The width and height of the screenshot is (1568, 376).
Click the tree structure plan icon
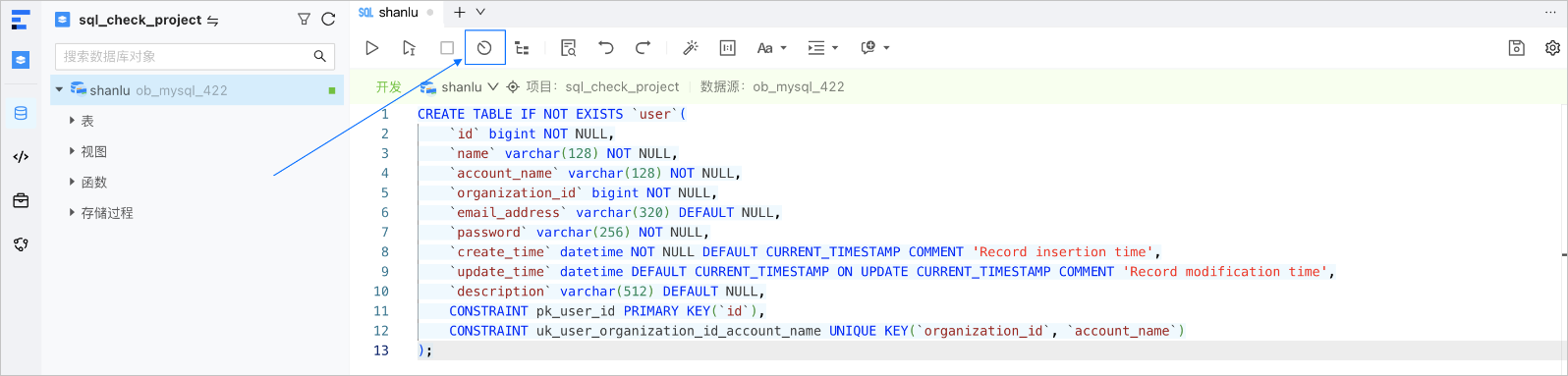click(x=522, y=47)
